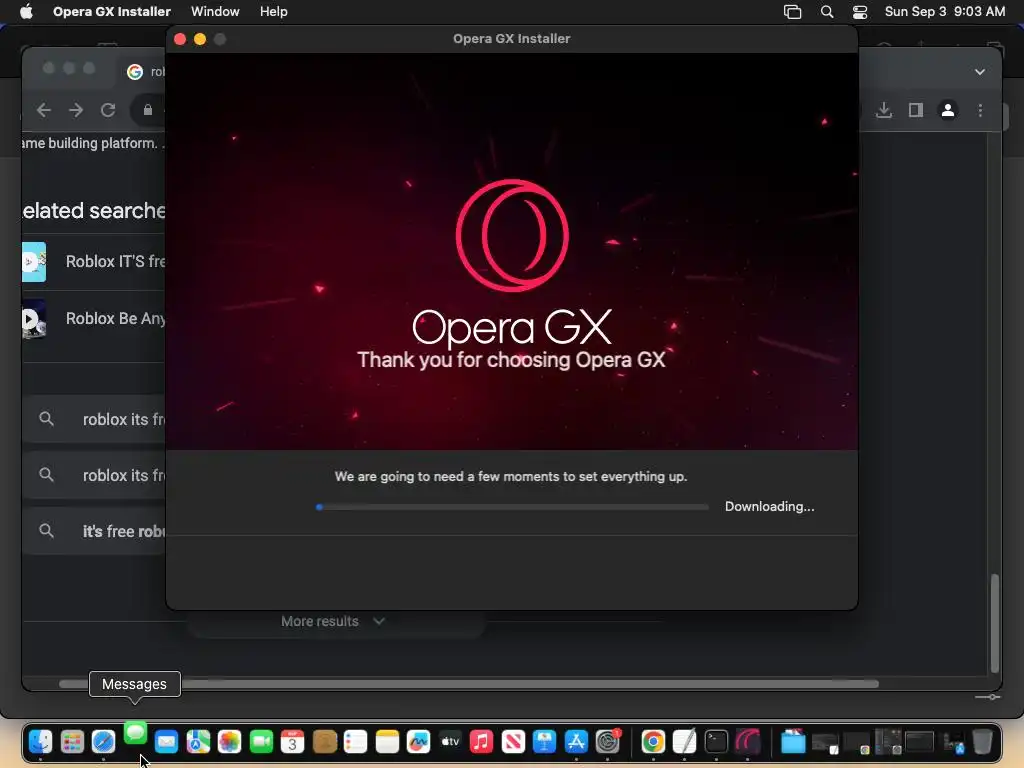Click the Opera GX logo in installer
The height and width of the screenshot is (768, 1024).
point(512,235)
